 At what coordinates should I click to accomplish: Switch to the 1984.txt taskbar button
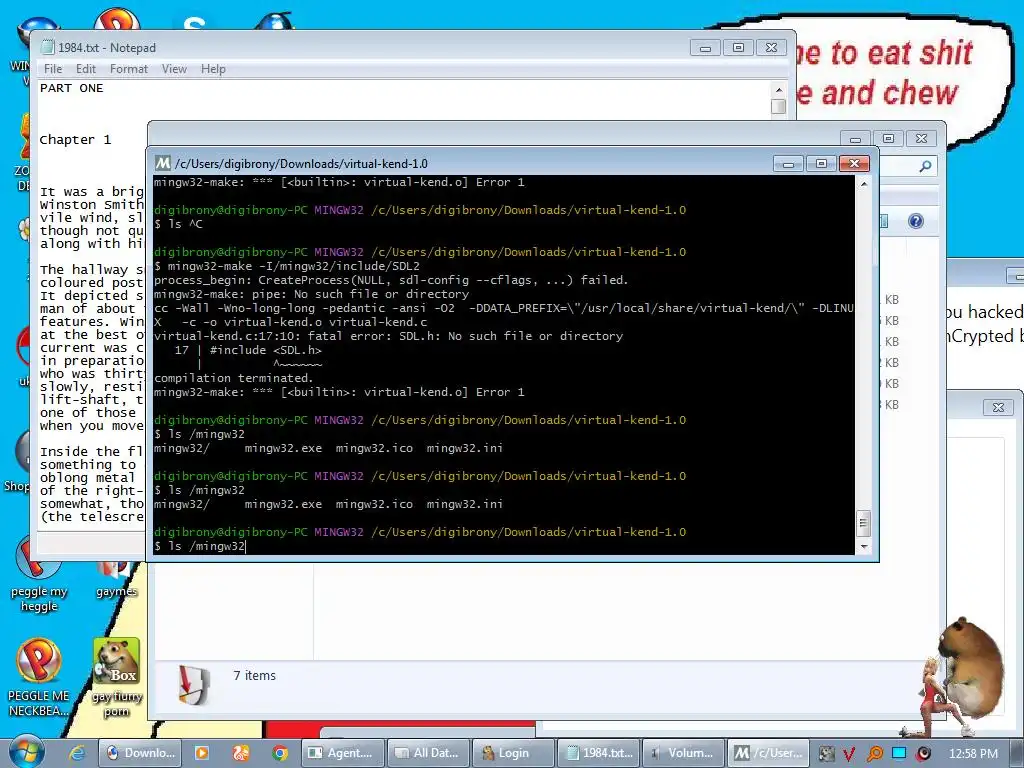(599, 753)
